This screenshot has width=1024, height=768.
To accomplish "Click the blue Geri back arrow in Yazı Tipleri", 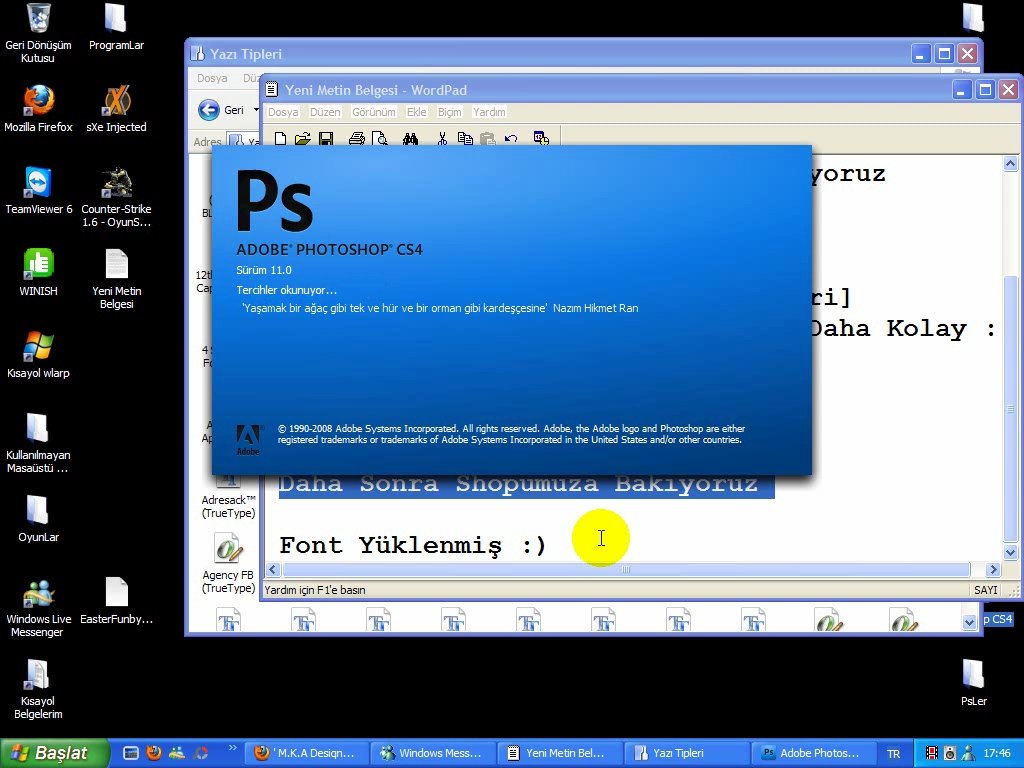I will coord(209,110).
